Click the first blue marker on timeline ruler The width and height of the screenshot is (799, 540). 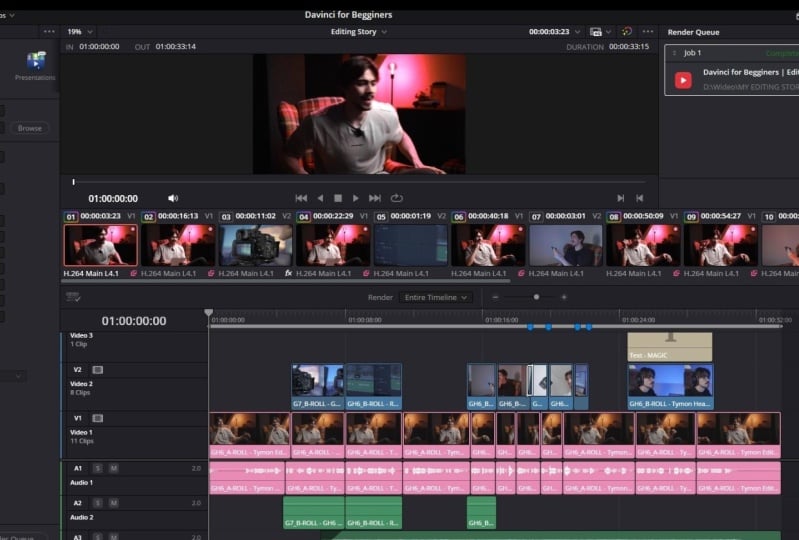click(x=530, y=327)
